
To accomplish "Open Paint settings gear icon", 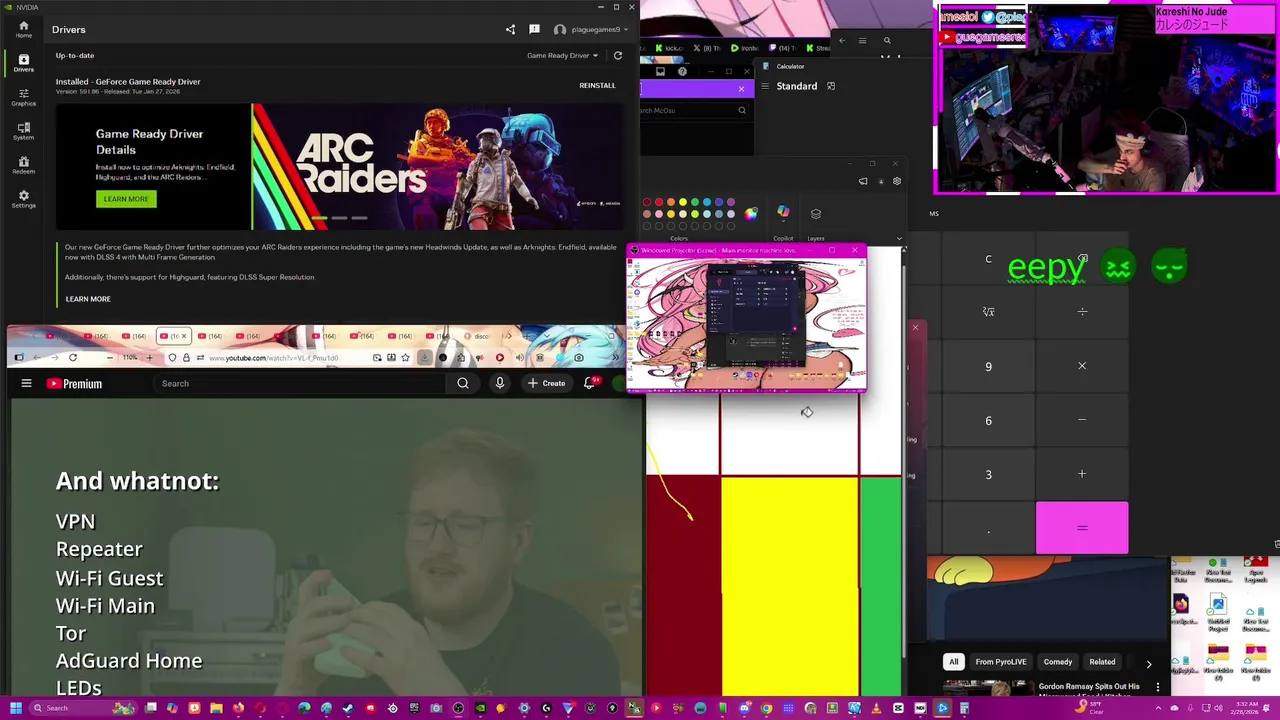I will (x=897, y=181).
